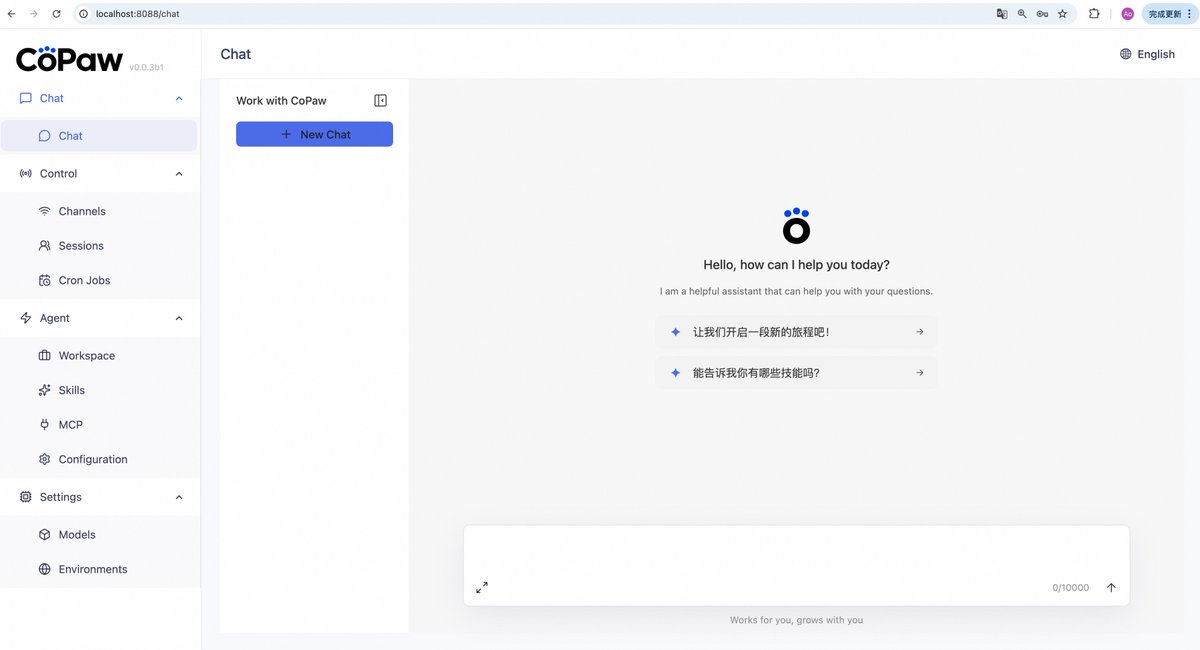The width and height of the screenshot is (1200, 650).
Task: Open Models under Settings
Action: 75,534
